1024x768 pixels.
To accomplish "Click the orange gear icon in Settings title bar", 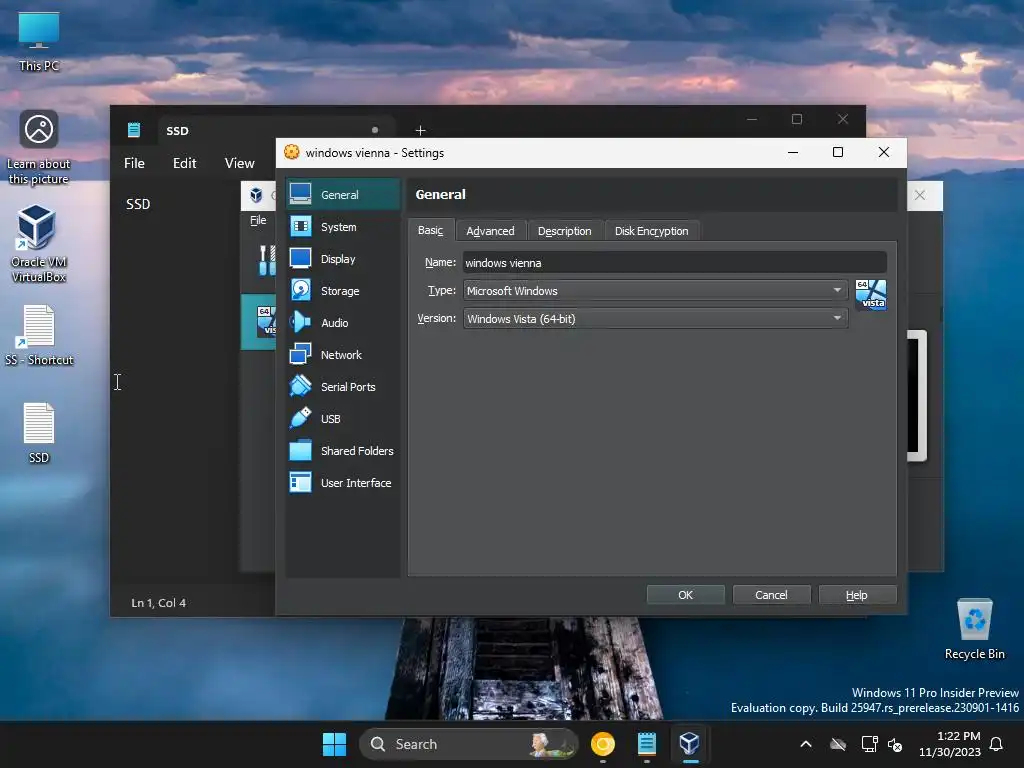I will click(292, 152).
